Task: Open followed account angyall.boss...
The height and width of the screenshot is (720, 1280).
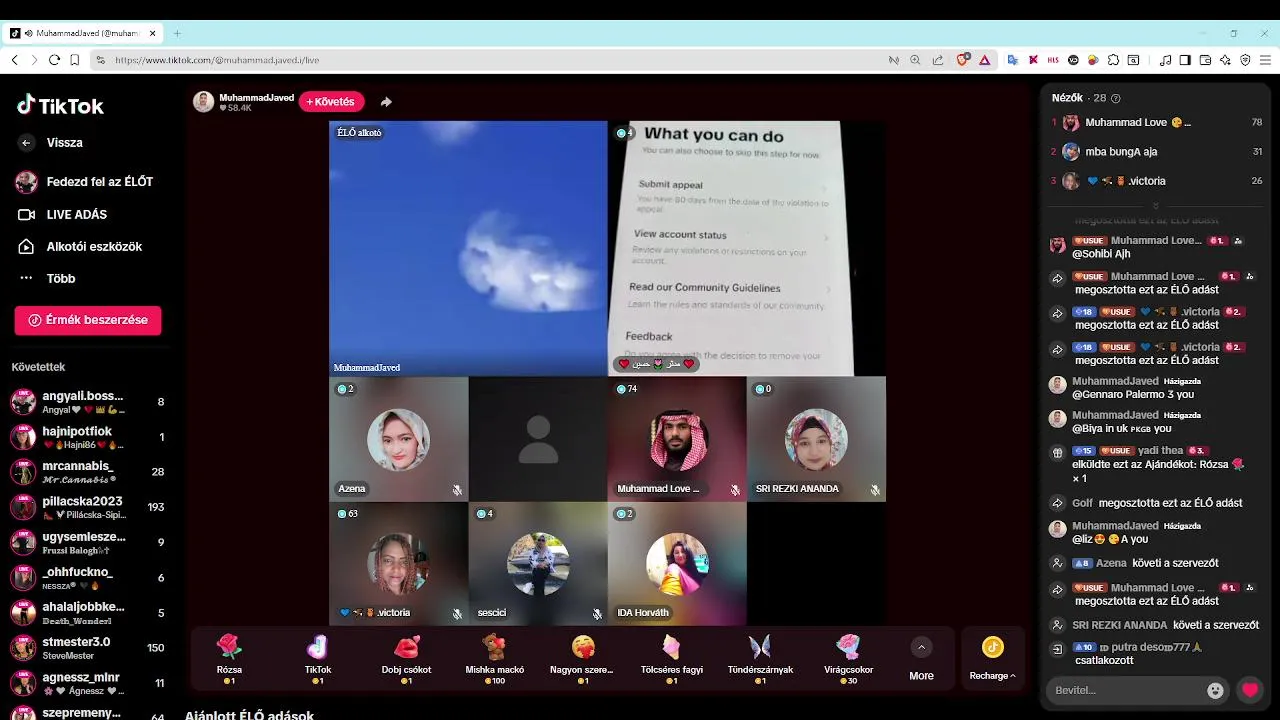Action: tap(88, 402)
